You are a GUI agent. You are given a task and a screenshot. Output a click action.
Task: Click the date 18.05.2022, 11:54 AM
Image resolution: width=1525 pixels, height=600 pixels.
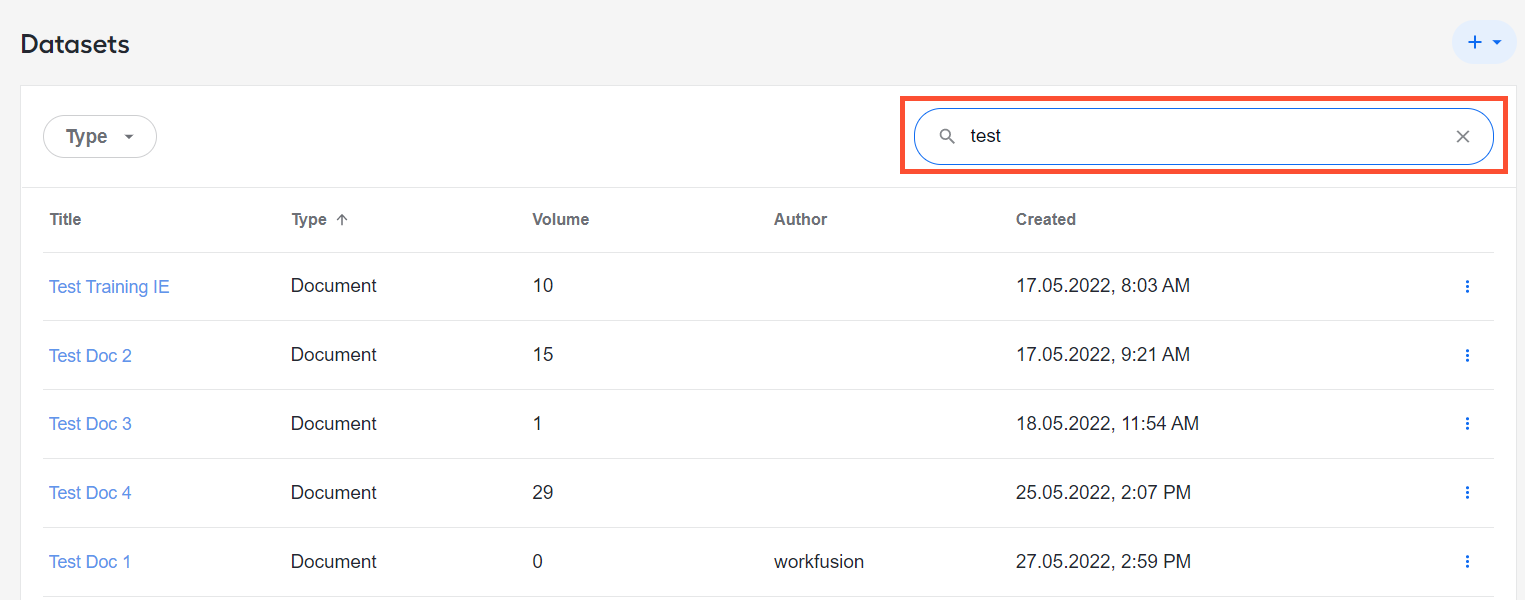1107,424
